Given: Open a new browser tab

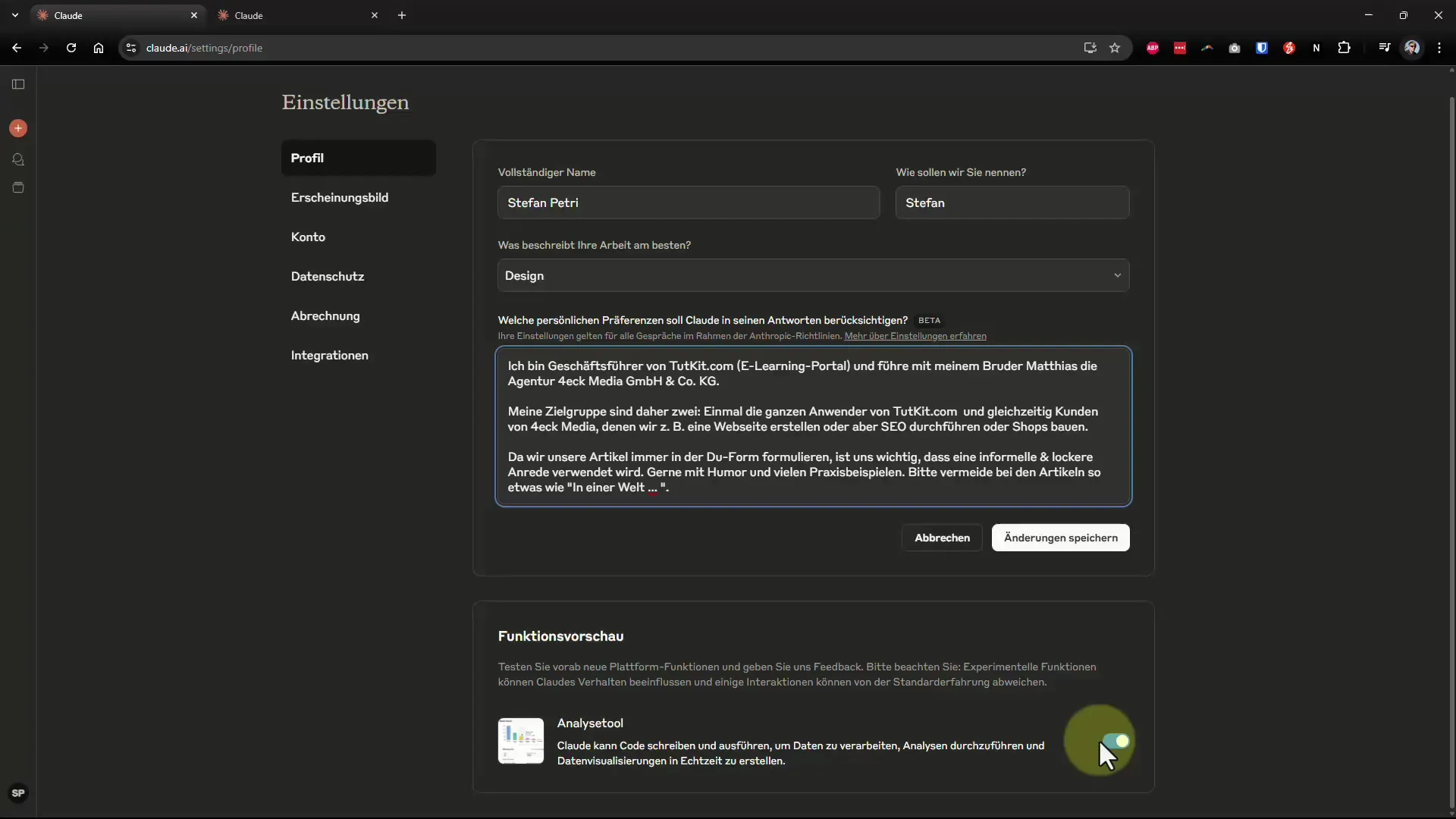Looking at the screenshot, I should [x=402, y=15].
